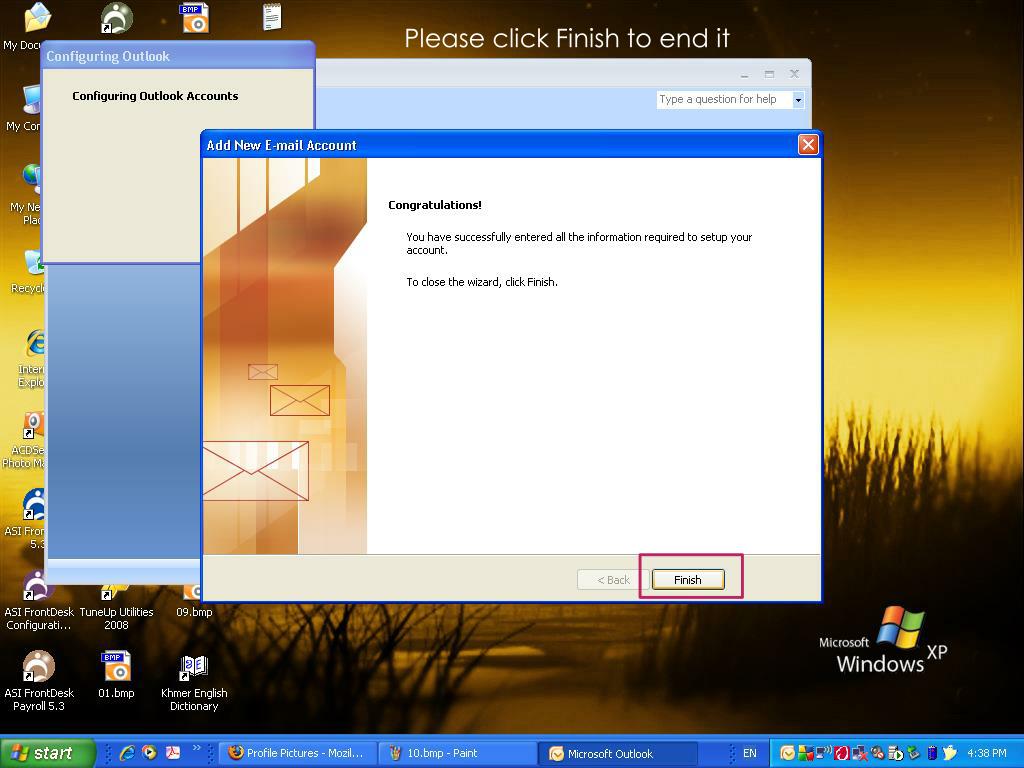
Task: Select the Khmer English Dictionary icon
Action: [x=194, y=667]
